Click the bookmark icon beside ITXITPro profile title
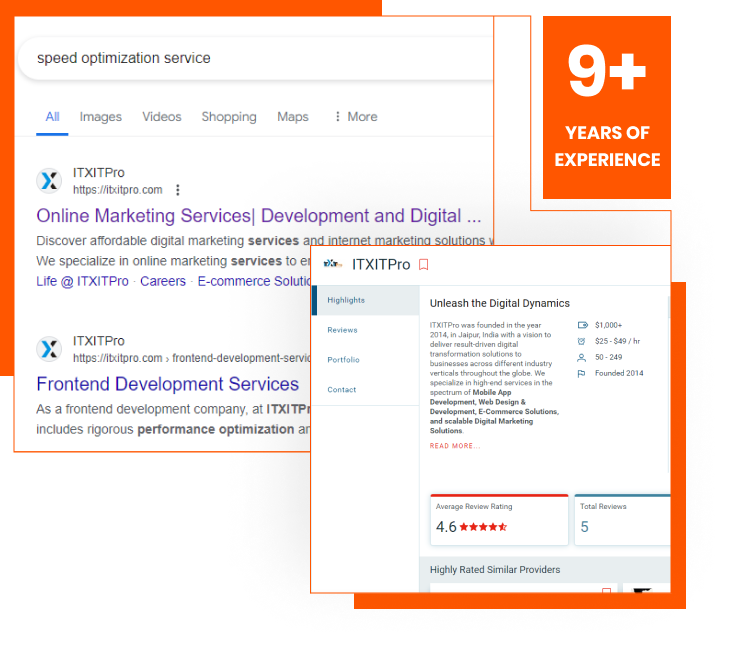 point(424,265)
